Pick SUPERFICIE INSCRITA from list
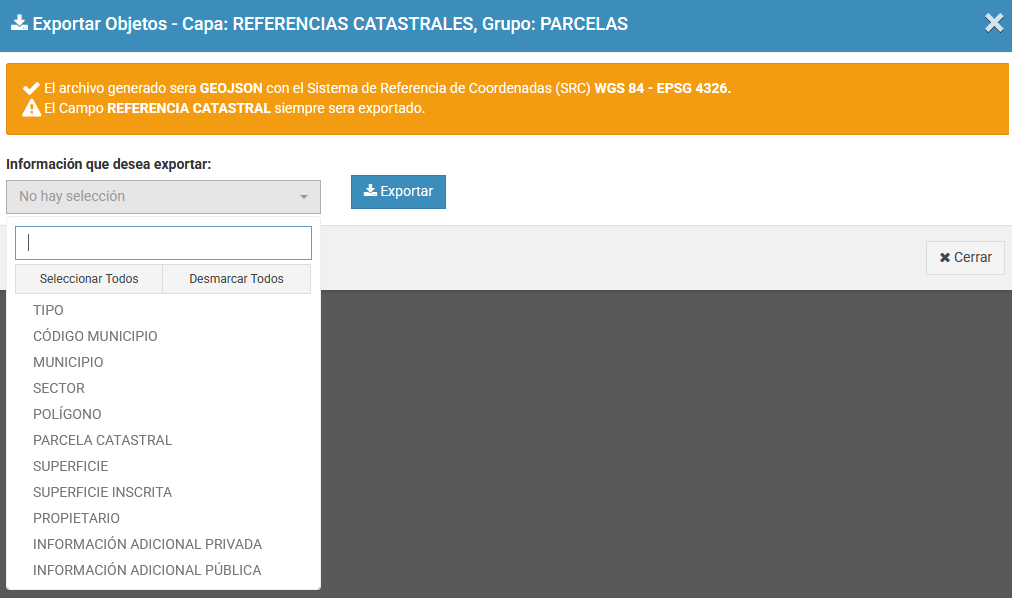Screen dimensions: 1012x598 coord(102,492)
